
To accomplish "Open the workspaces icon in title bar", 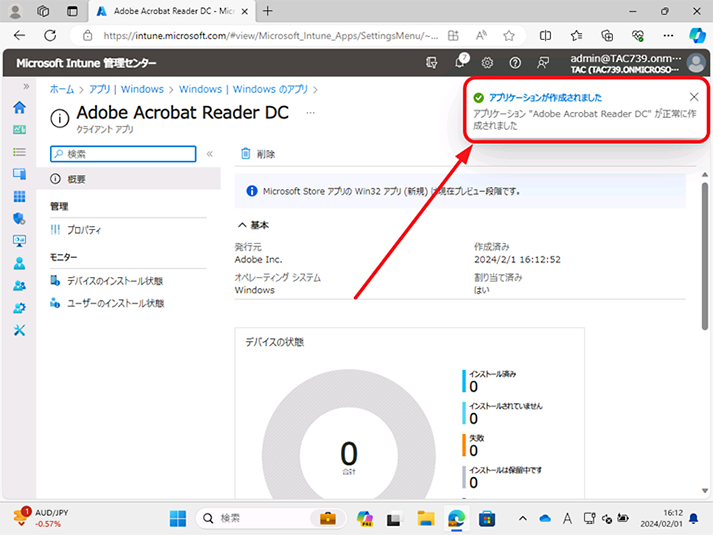I will [43, 11].
